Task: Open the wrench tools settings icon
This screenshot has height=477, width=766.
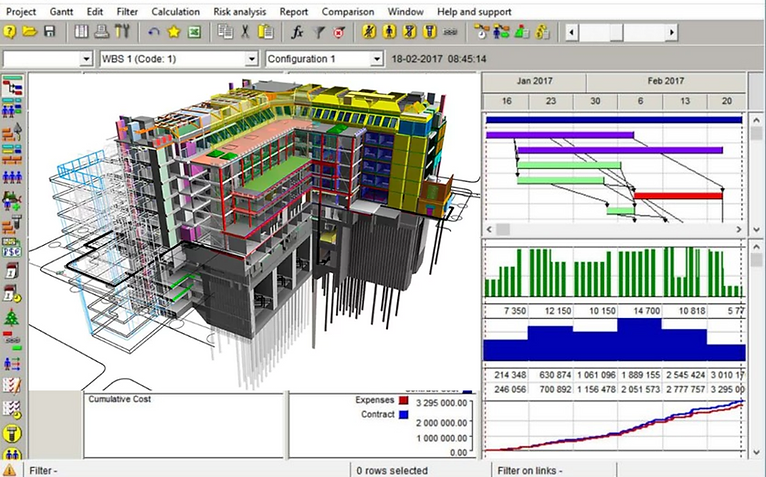Action: [122, 32]
